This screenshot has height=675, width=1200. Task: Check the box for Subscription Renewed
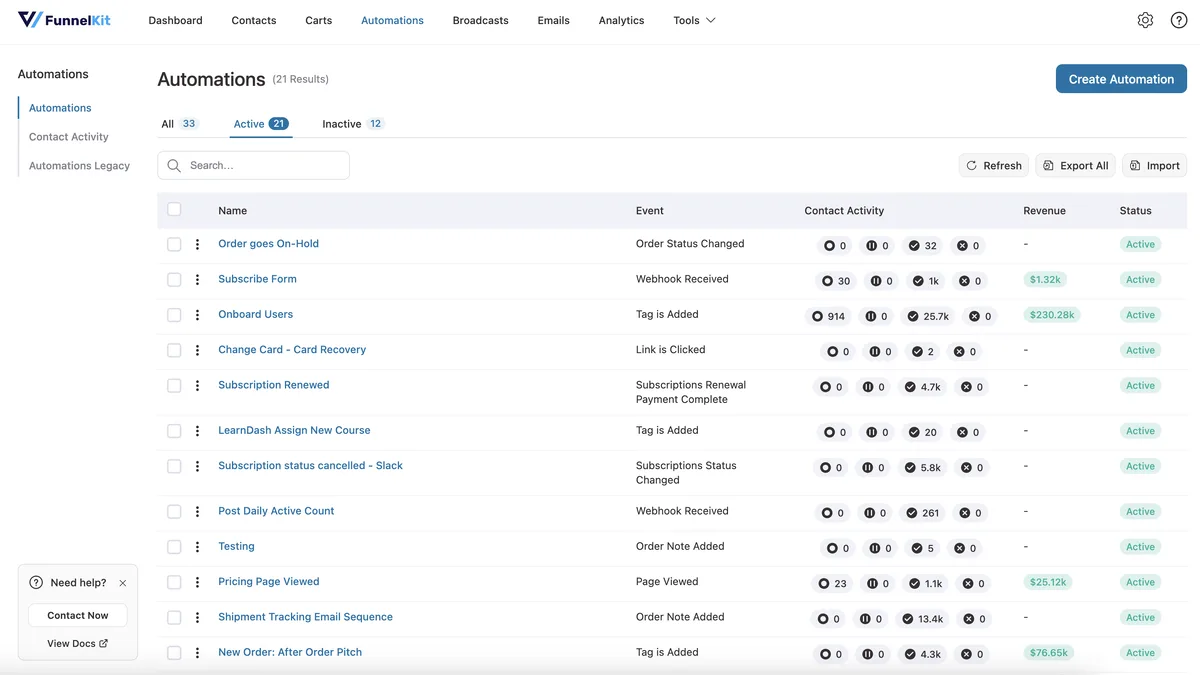coord(174,386)
